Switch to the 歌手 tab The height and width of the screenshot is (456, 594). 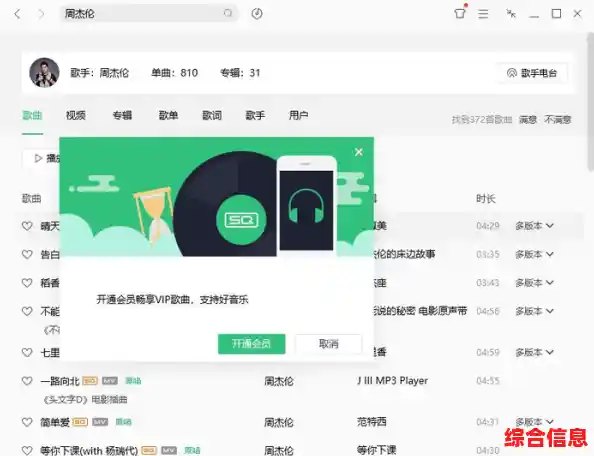[x=255, y=115]
